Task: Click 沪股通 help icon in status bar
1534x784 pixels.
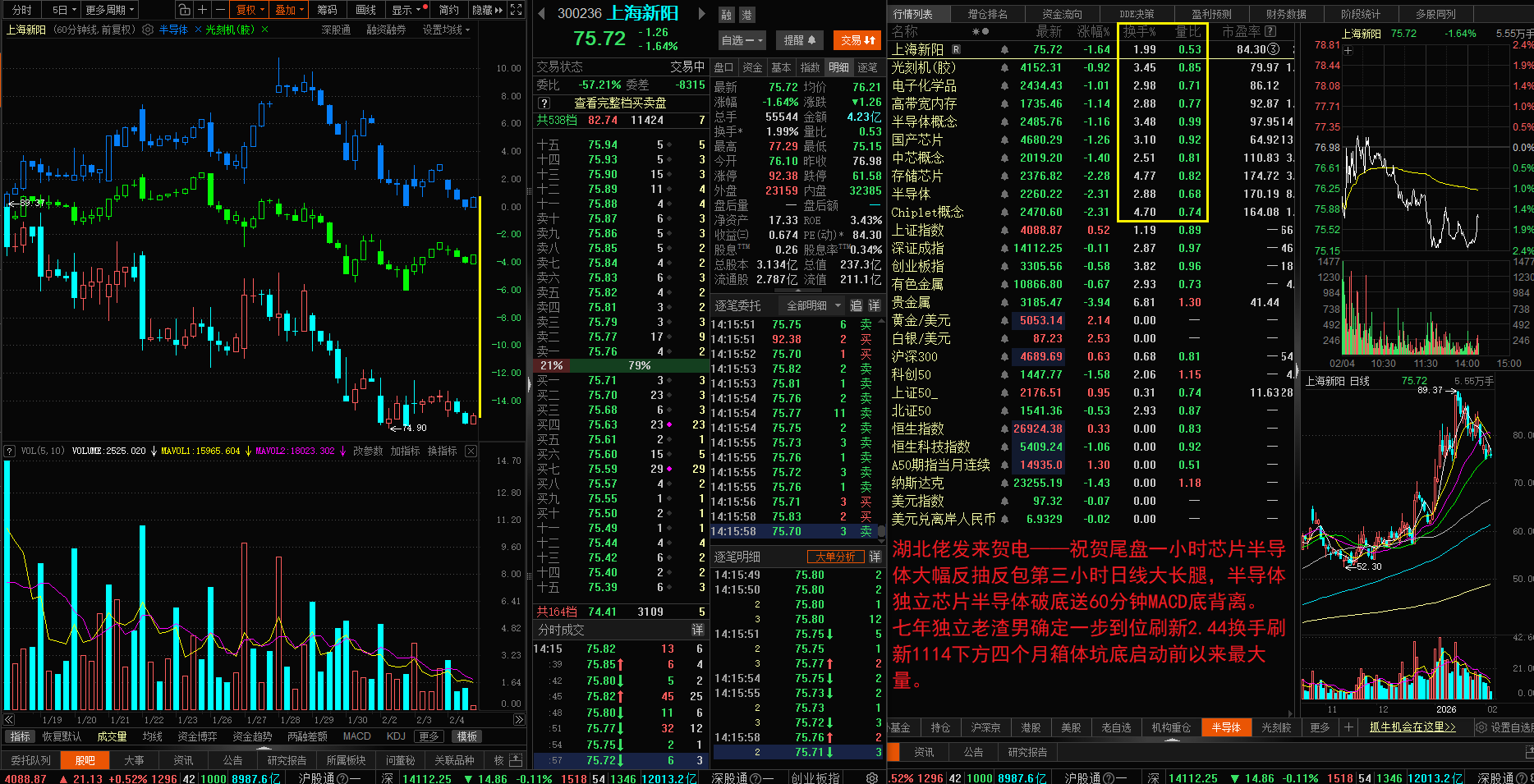Action: [342, 778]
